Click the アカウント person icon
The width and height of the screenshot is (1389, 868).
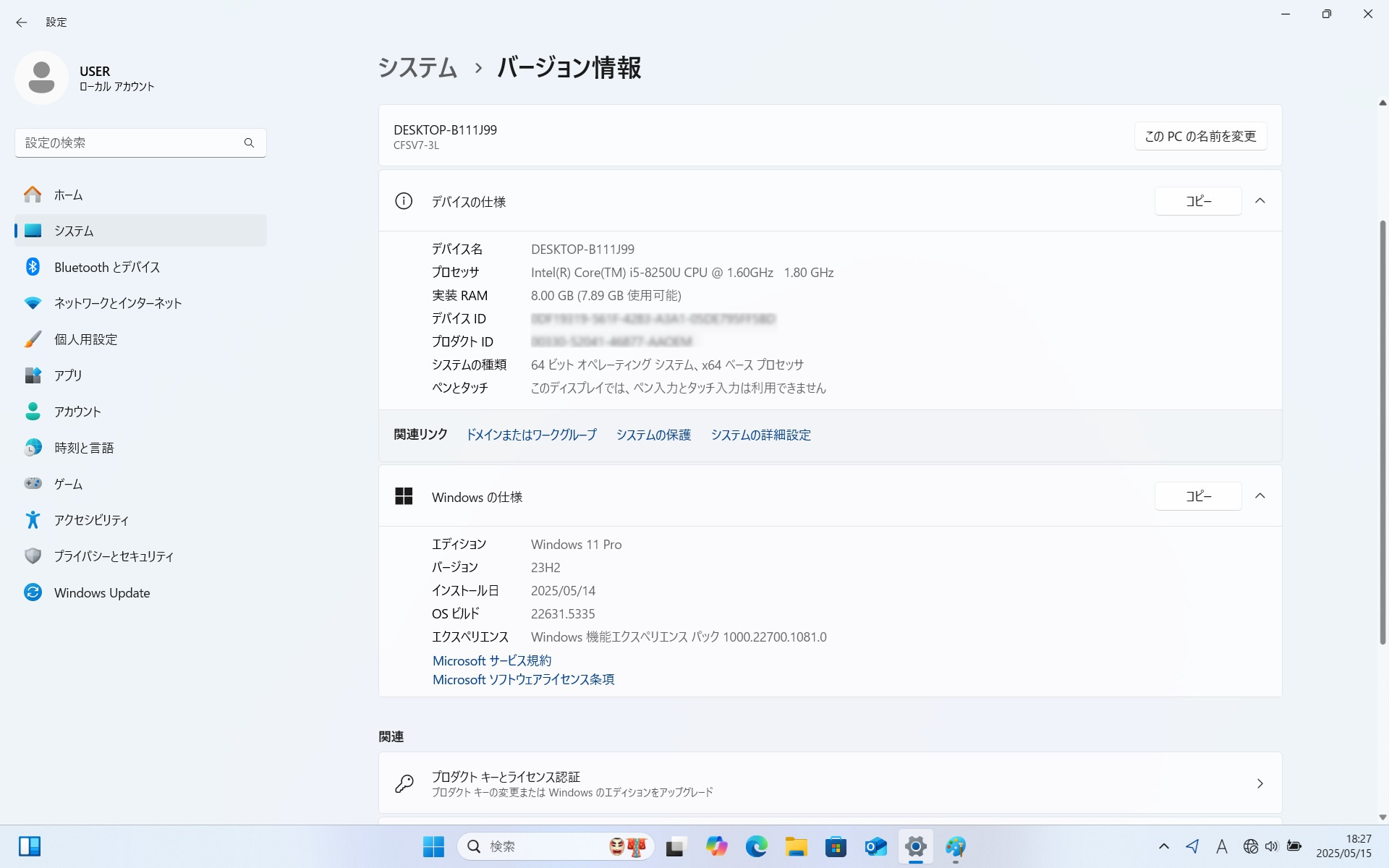pos(33,412)
